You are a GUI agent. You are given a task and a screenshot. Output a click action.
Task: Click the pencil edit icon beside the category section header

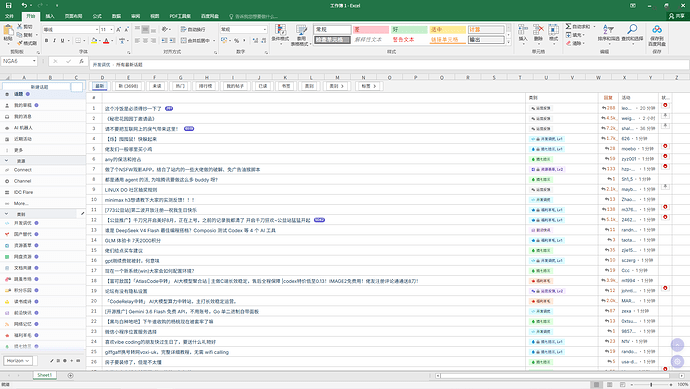coord(82,213)
